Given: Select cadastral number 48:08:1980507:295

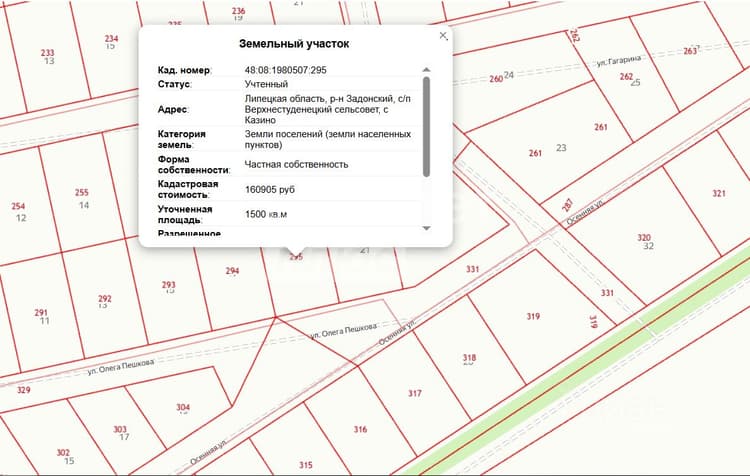Looking at the screenshot, I should (x=286, y=70).
